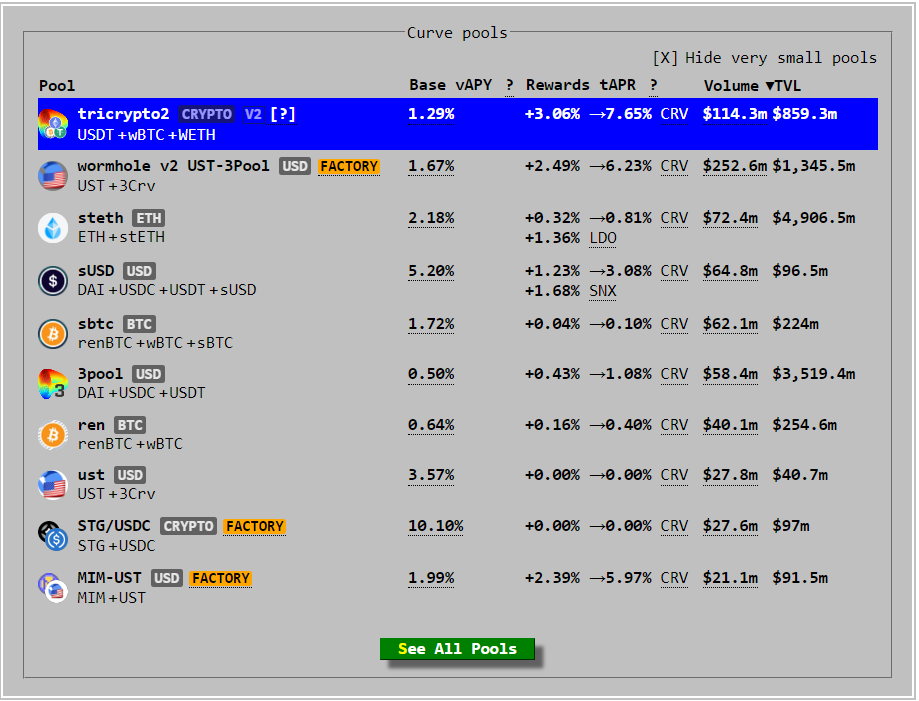Click the V2 tag on tricrypto2
This screenshot has height=701, width=919.
(253, 114)
